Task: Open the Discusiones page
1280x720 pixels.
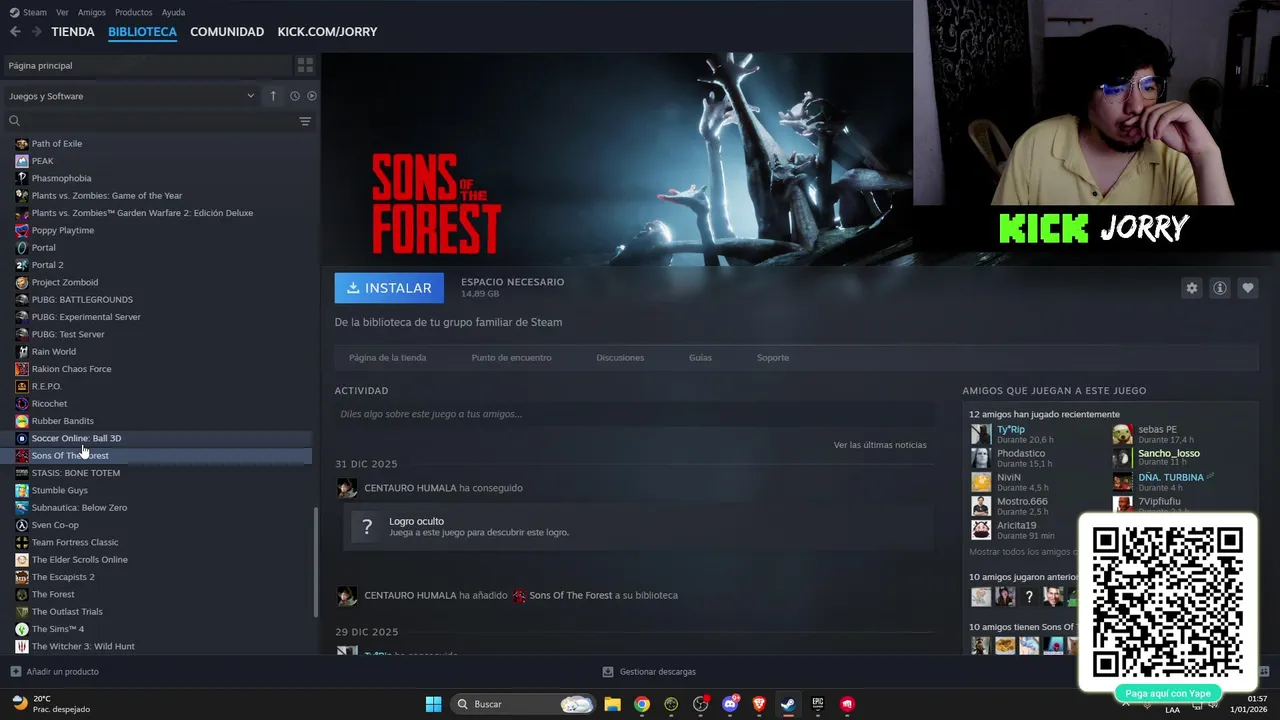Action: [x=620, y=358]
